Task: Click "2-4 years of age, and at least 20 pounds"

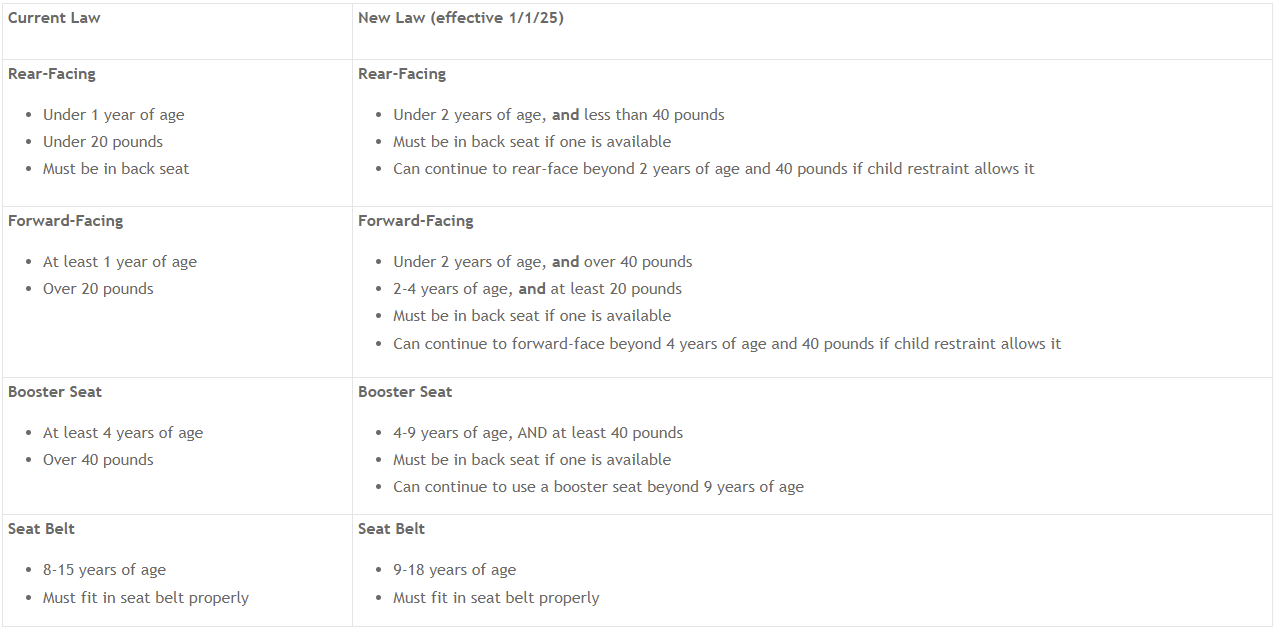Action: click(537, 289)
